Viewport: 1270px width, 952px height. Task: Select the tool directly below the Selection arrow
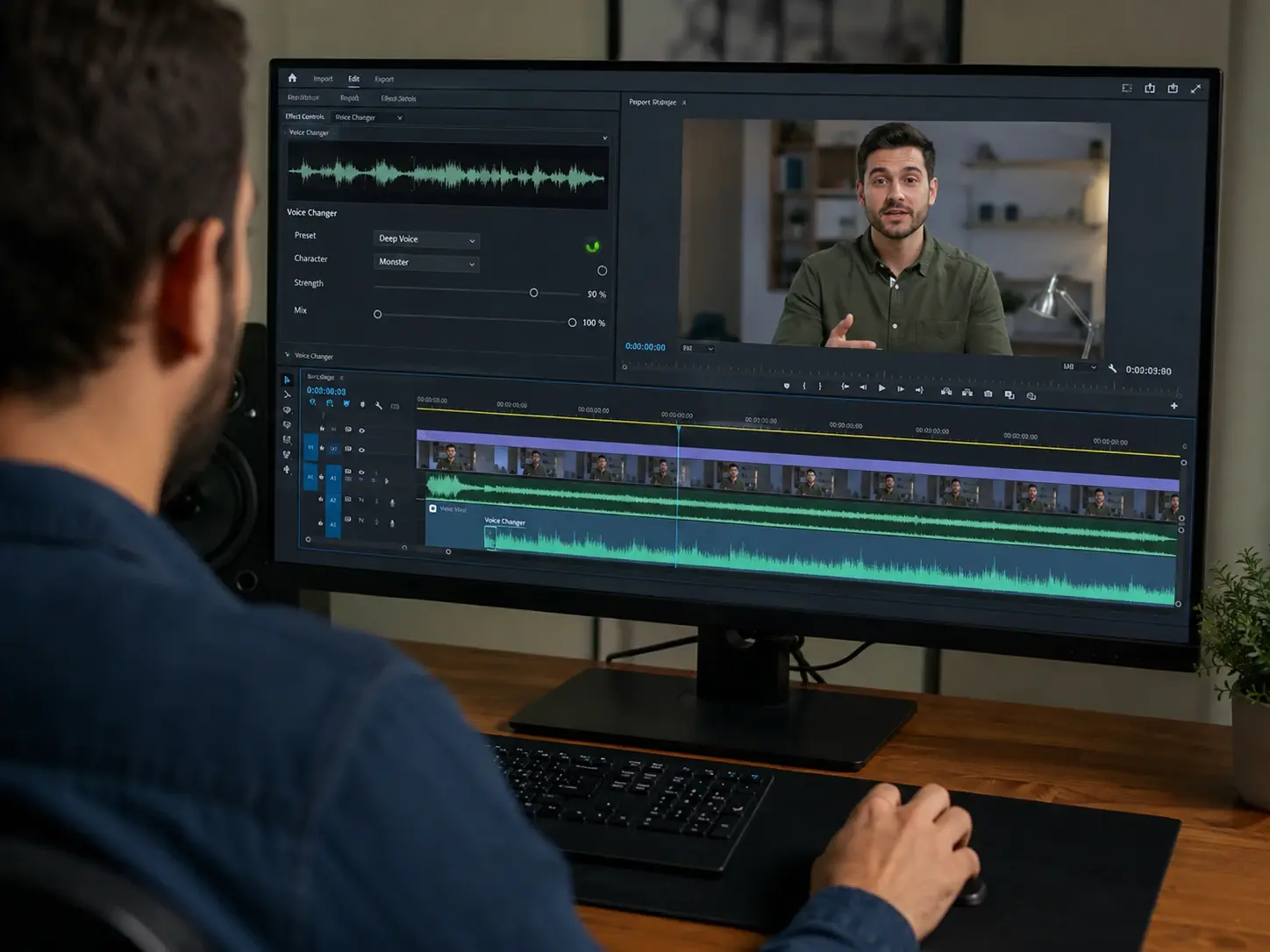click(x=287, y=394)
